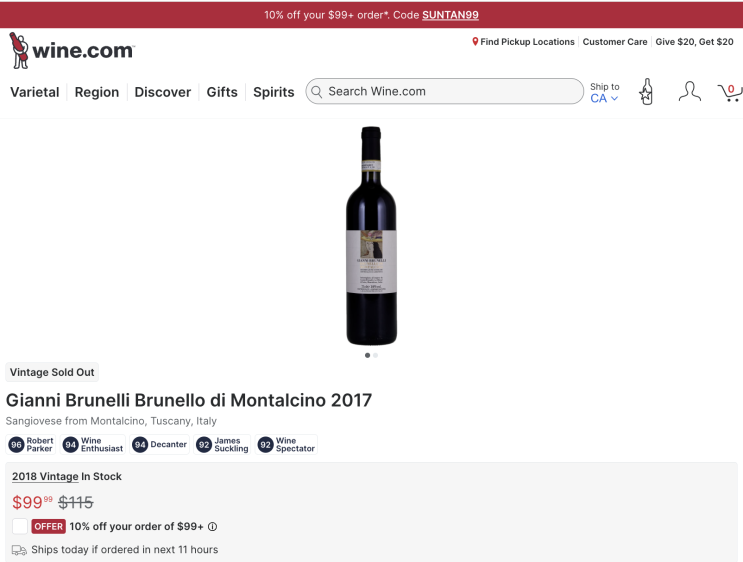Click the wine bottle product image

372,236
